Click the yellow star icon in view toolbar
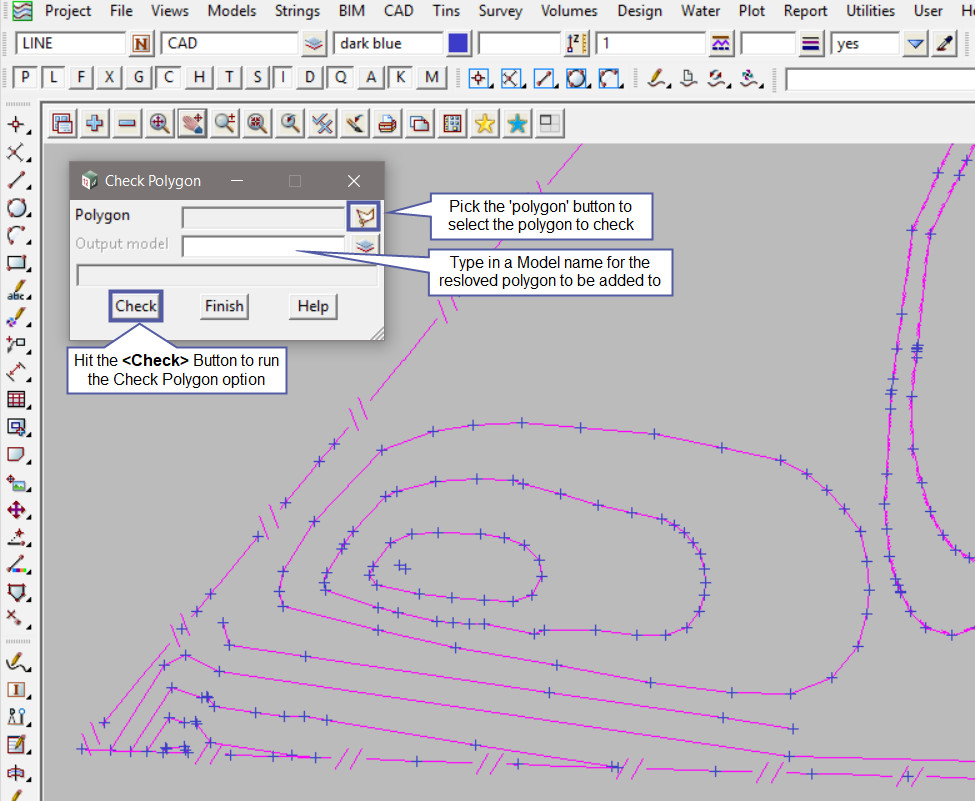 [x=485, y=123]
